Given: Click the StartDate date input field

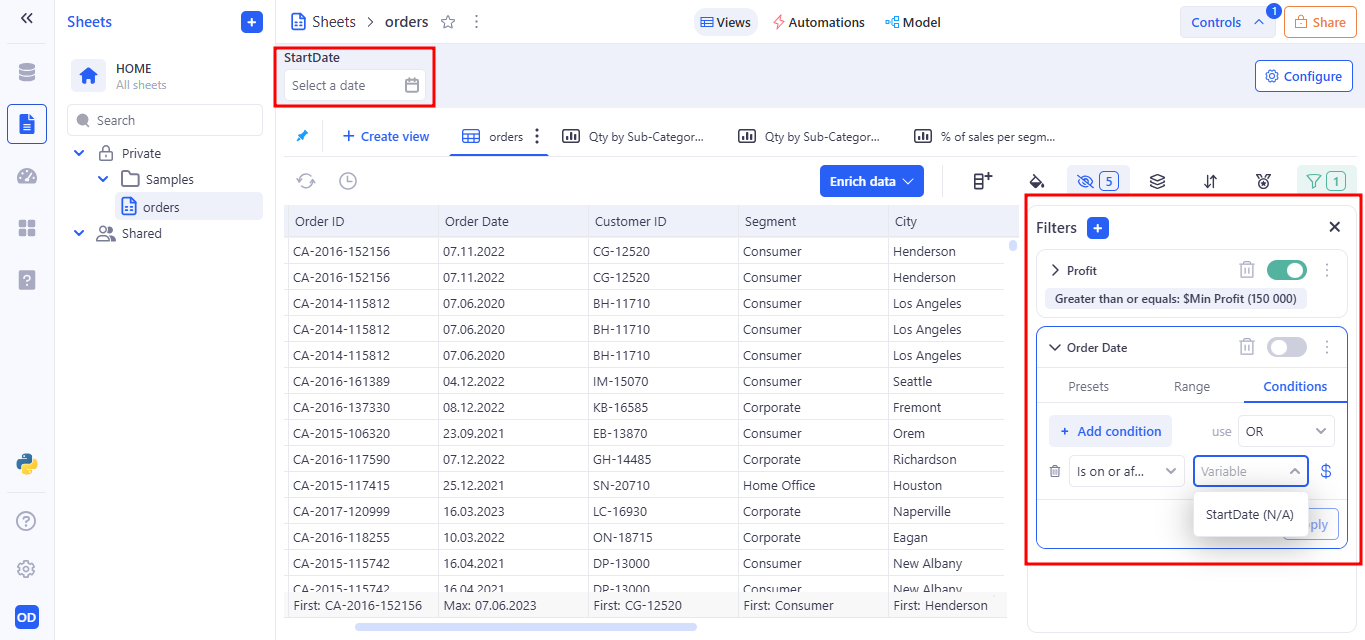Looking at the screenshot, I should 343,86.
